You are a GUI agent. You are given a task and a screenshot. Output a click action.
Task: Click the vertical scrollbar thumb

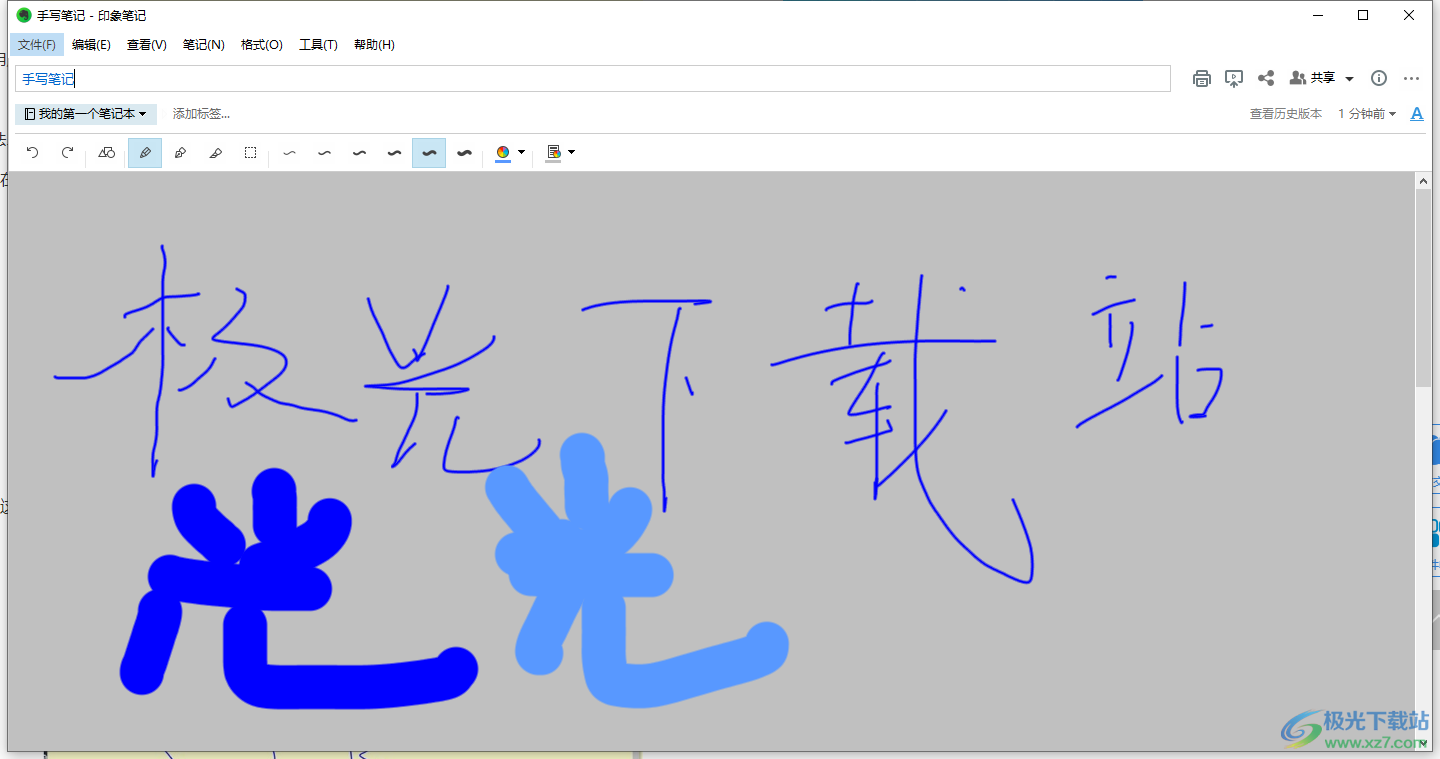coord(1423,287)
